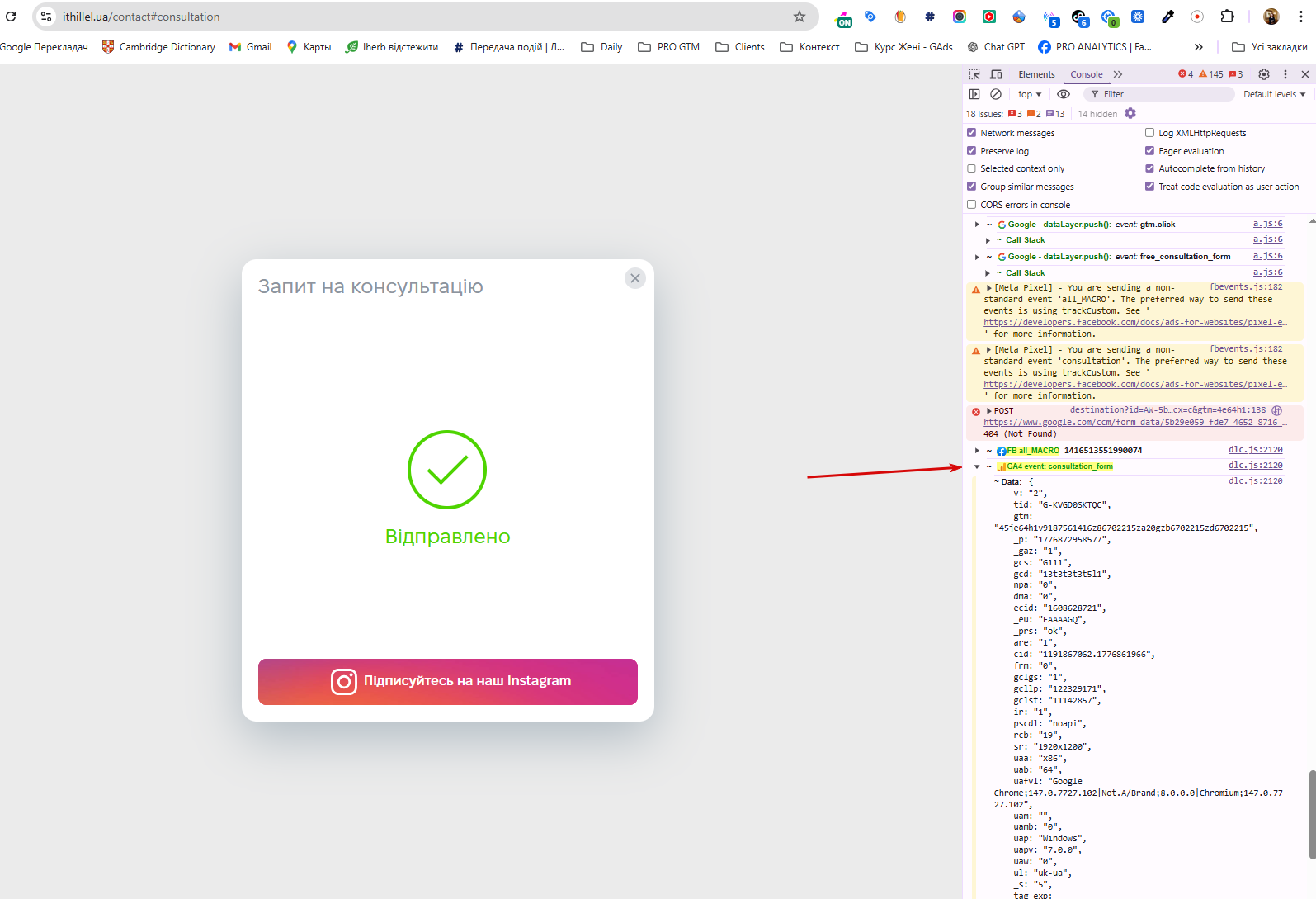Toggle Preserve log checkbox
The height and width of the screenshot is (899, 1316).
pos(972,151)
